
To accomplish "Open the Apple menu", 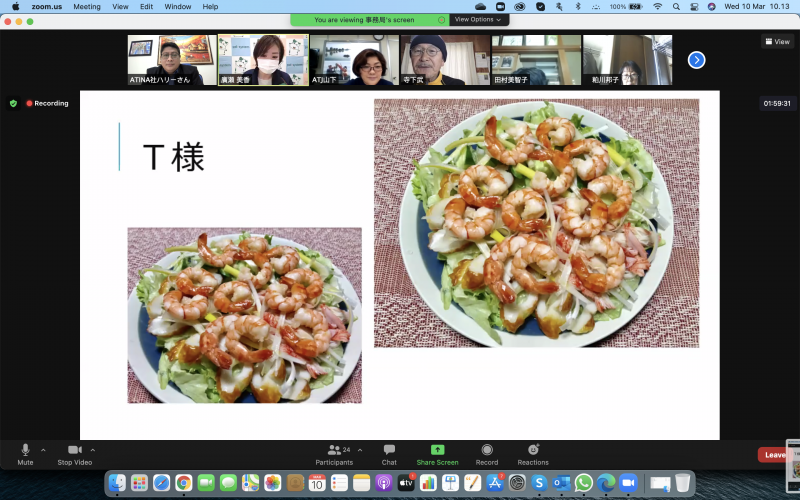I will point(15,7).
